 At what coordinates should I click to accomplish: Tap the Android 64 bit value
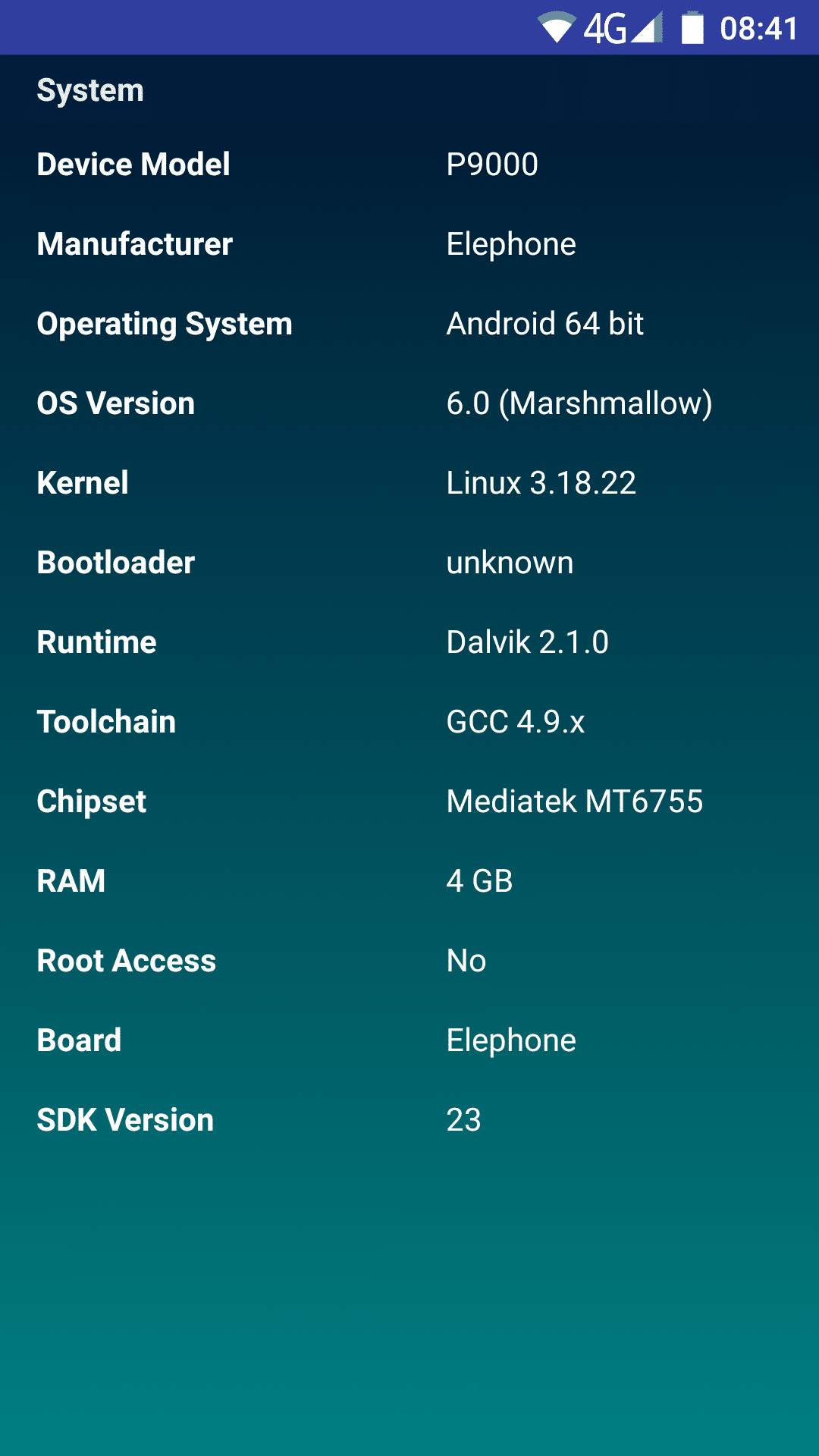click(544, 324)
